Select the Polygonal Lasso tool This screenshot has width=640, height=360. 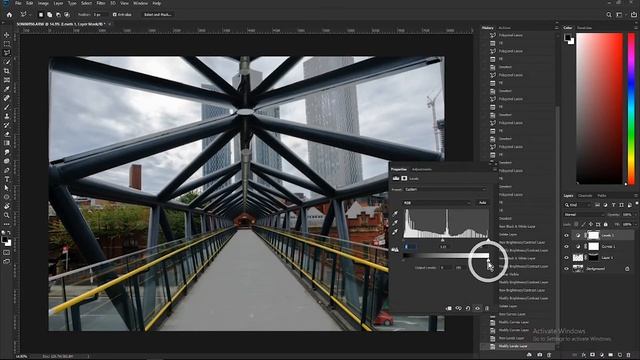7,53
